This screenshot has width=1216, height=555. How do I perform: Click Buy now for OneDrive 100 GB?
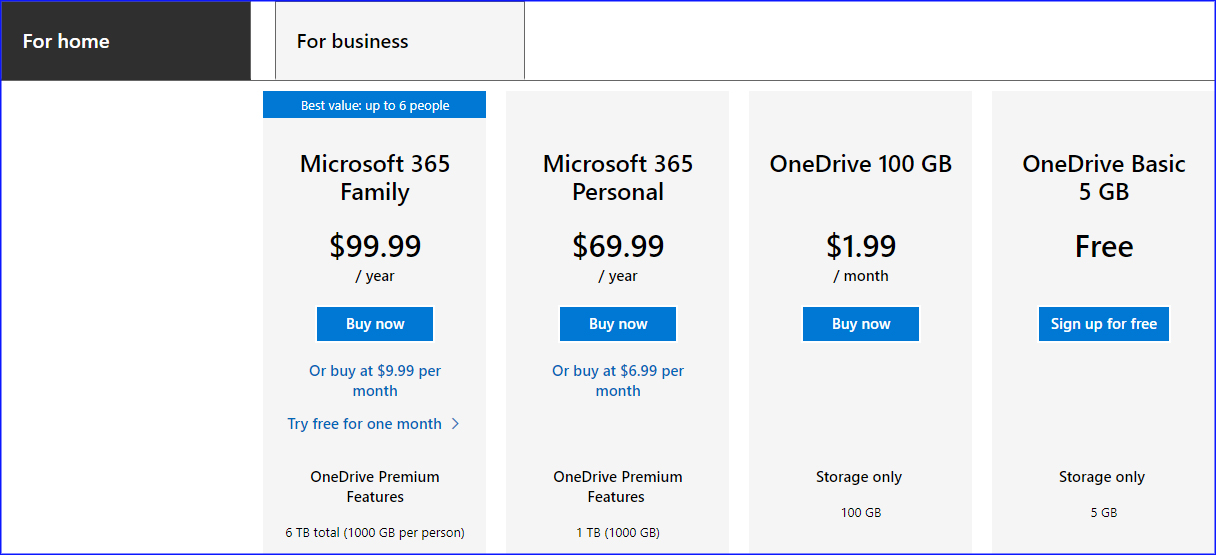pos(861,324)
